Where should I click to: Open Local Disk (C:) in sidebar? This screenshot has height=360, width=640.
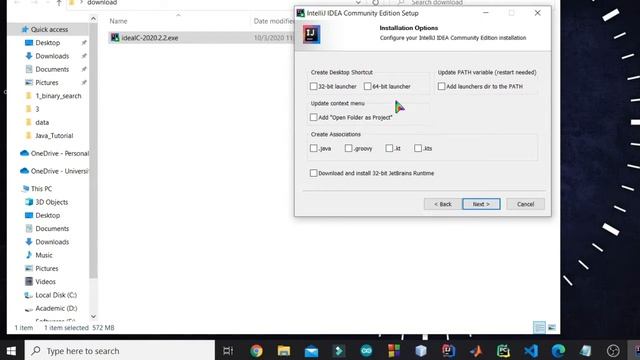[x=56, y=295]
